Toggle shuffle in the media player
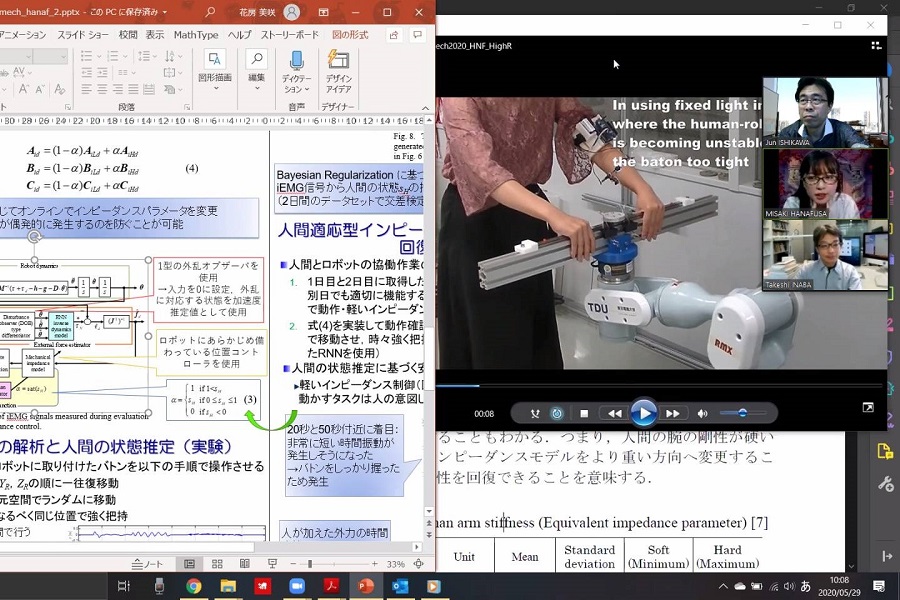Viewport: 900px width, 600px height. click(x=535, y=413)
